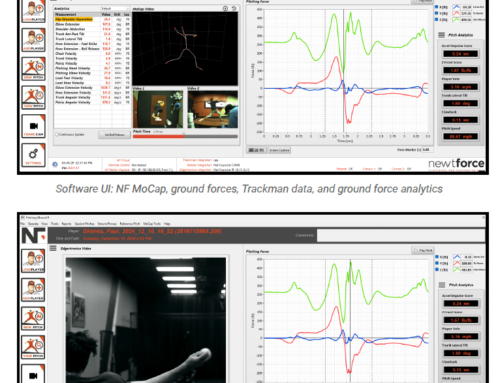Viewport: 500px width, 383px height.
Task: Click the Screen Capture button below upper chart
Action: pos(279,150)
